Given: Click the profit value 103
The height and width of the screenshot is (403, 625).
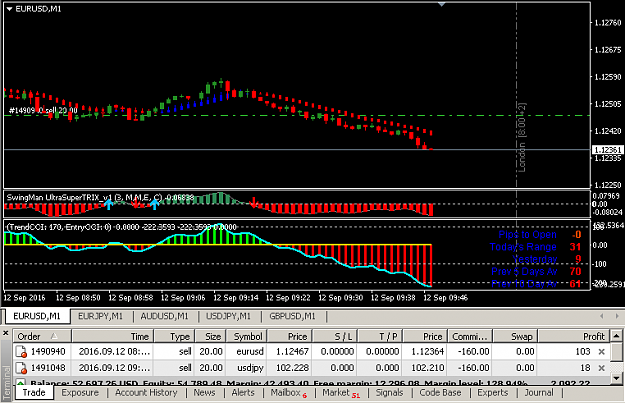Looking at the screenshot, I should (582, 352).
